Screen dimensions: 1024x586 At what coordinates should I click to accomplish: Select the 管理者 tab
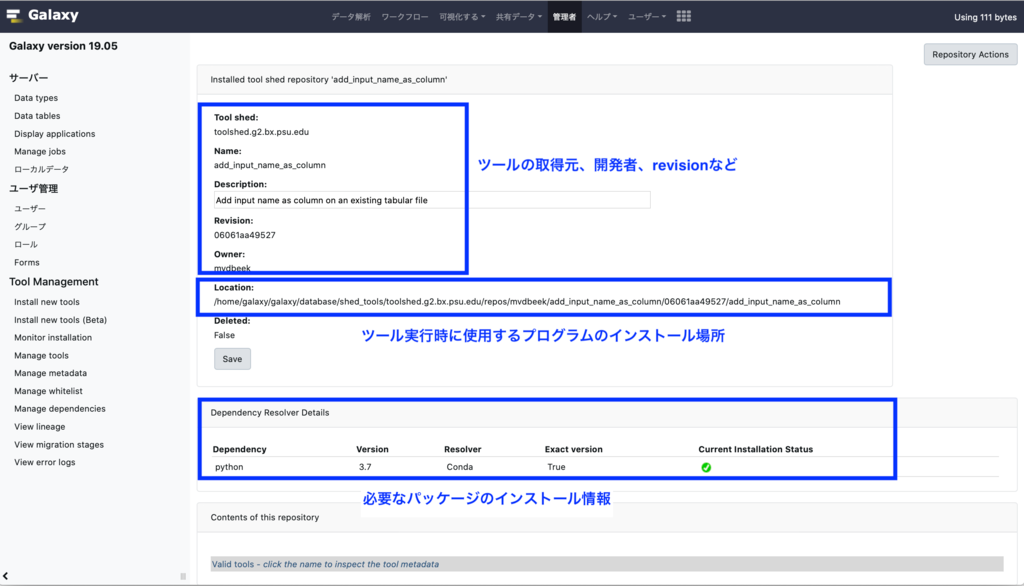pos(564,17)
